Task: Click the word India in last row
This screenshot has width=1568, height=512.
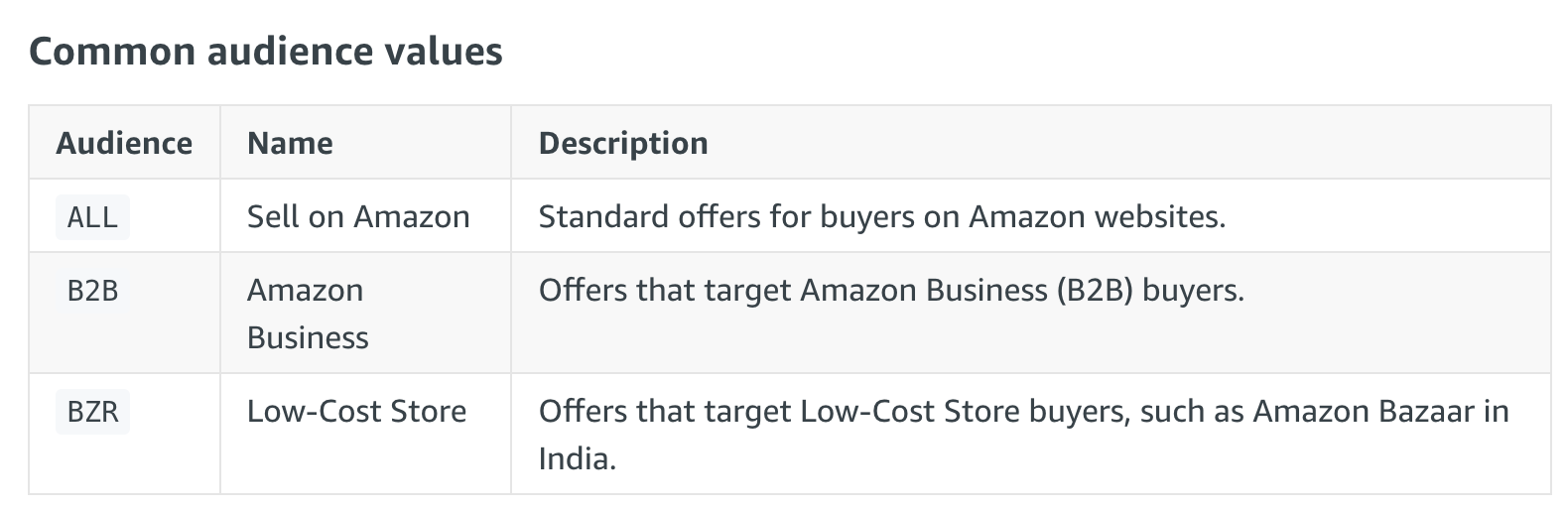Action: click(577, 458)
